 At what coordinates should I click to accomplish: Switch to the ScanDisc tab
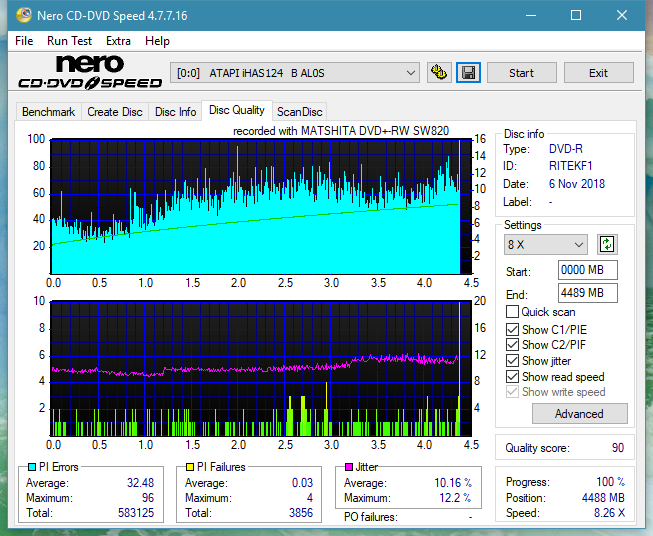click(x=299, y=112)
